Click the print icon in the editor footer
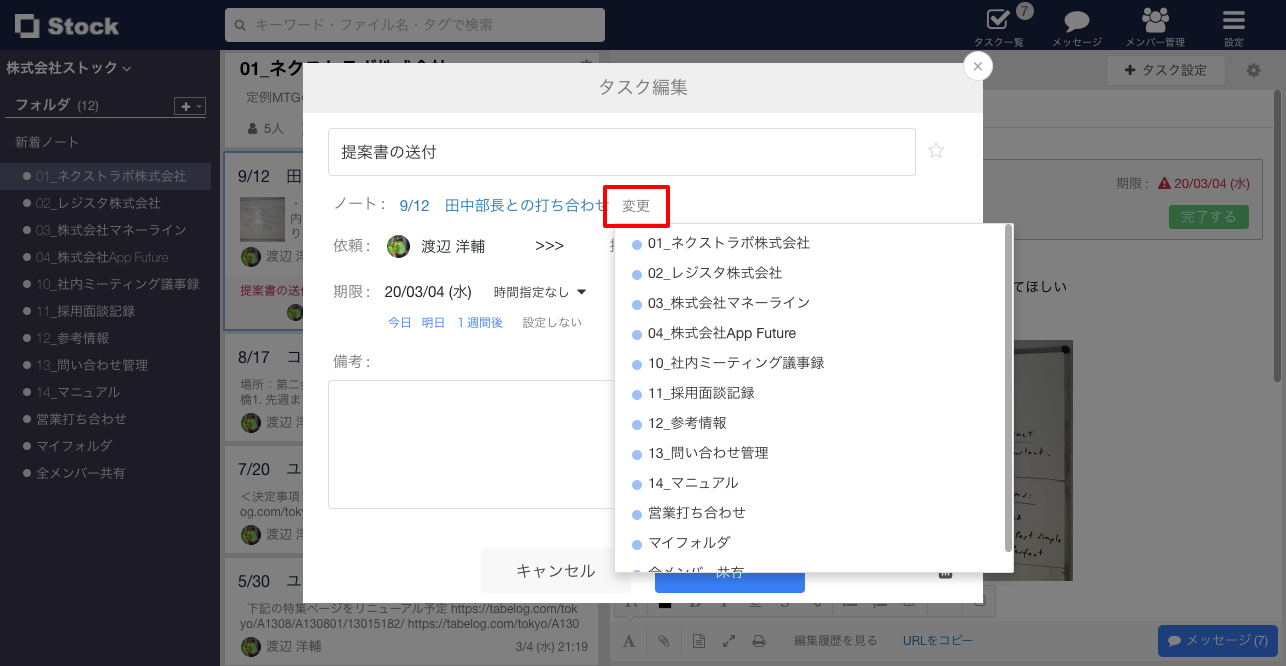Image resolution: width=1286 pixels, height=666 pixels. coord(757,641)
